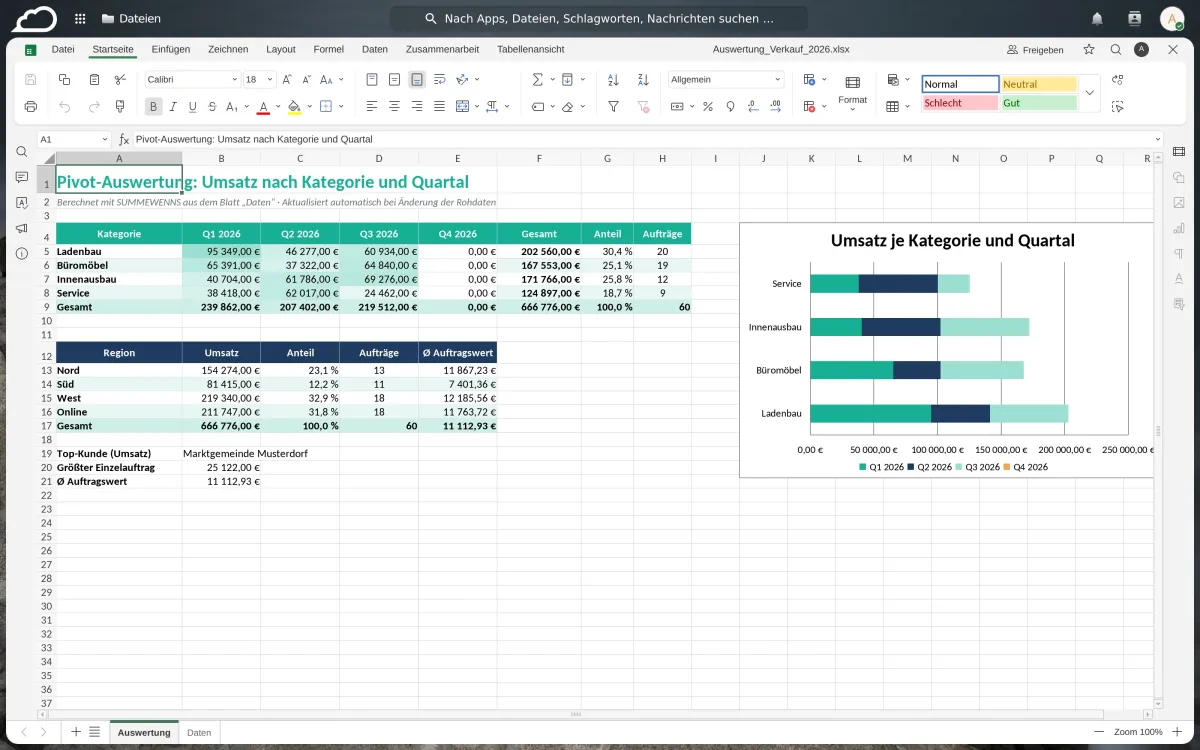Viewport: 1200px width, 750px height.
Task: Click the Paste clipboard icon
Action: tap(94, 79)
